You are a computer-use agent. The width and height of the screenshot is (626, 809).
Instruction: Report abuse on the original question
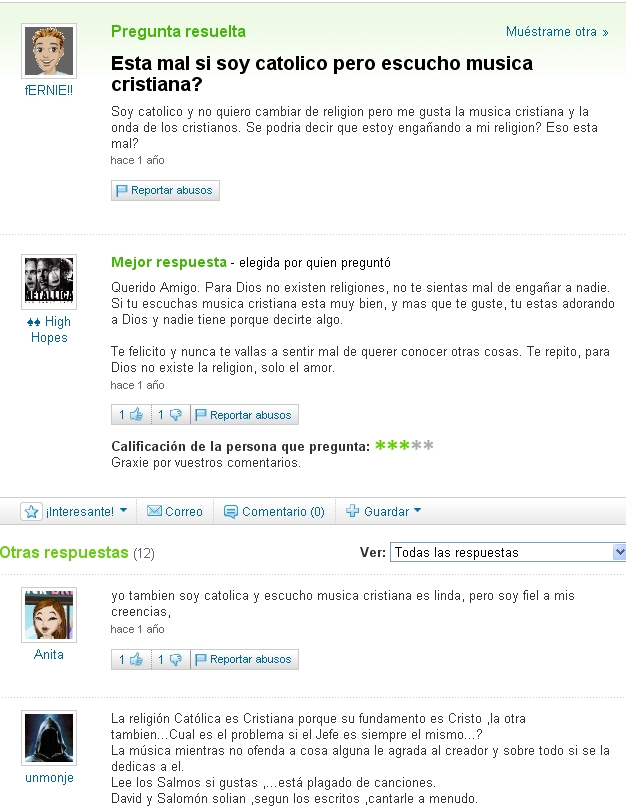point(165,190)
